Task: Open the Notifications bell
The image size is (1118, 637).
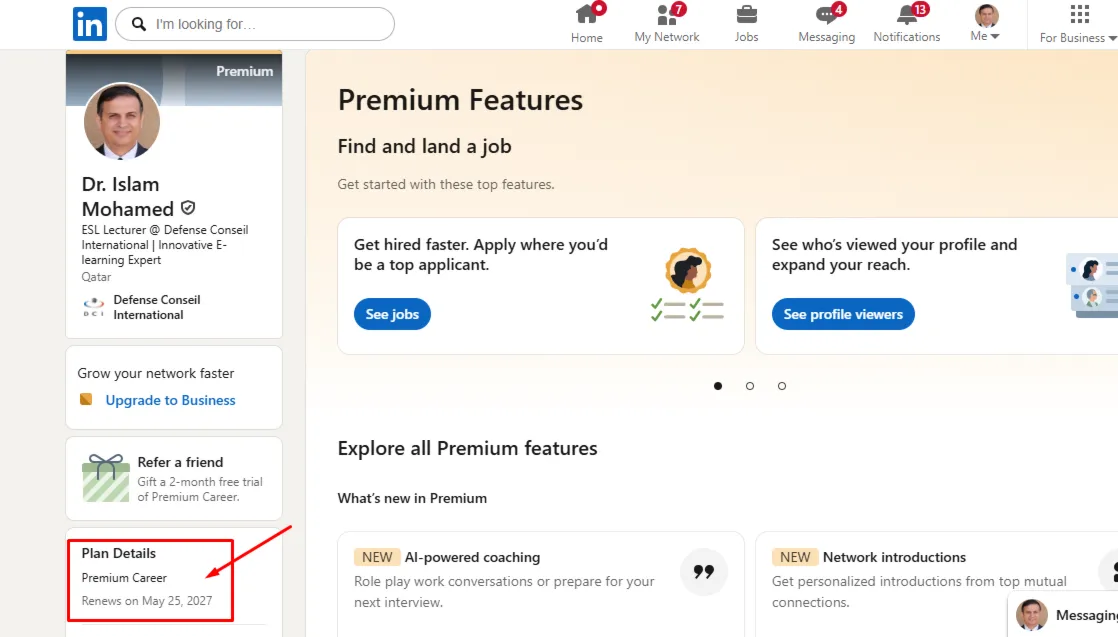Action: click(x=907, y=24)
